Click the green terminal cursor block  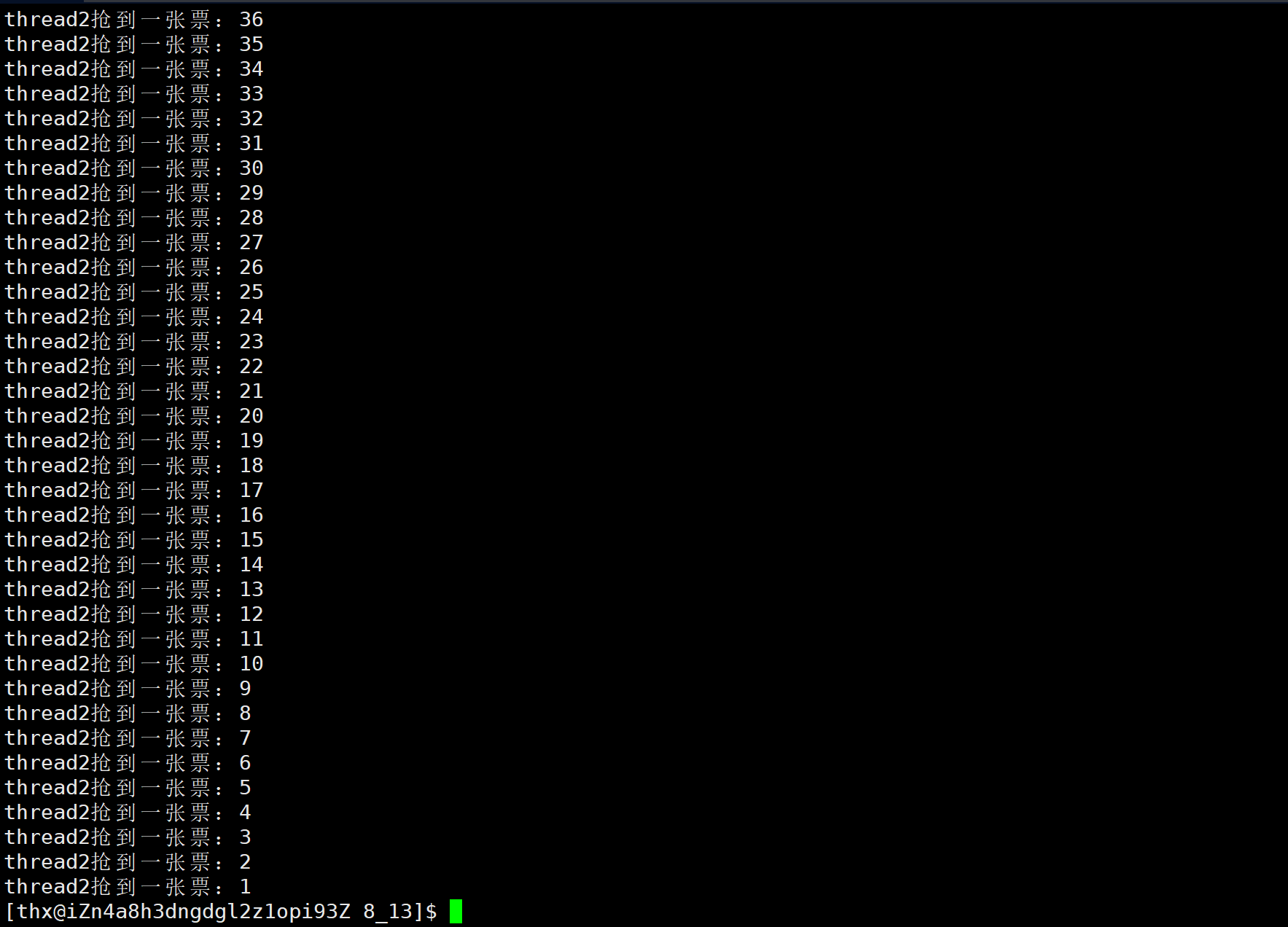click(x=456, y=912)
